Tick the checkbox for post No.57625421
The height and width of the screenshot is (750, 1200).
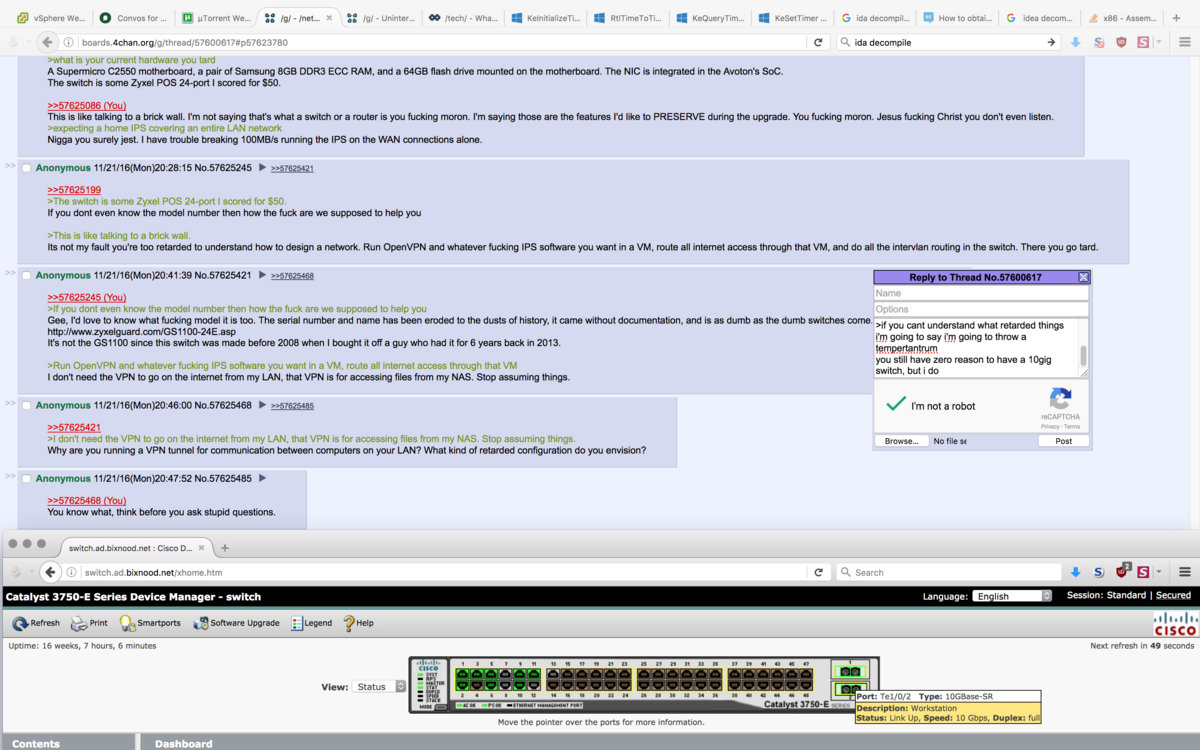click(x=27, y=276)
